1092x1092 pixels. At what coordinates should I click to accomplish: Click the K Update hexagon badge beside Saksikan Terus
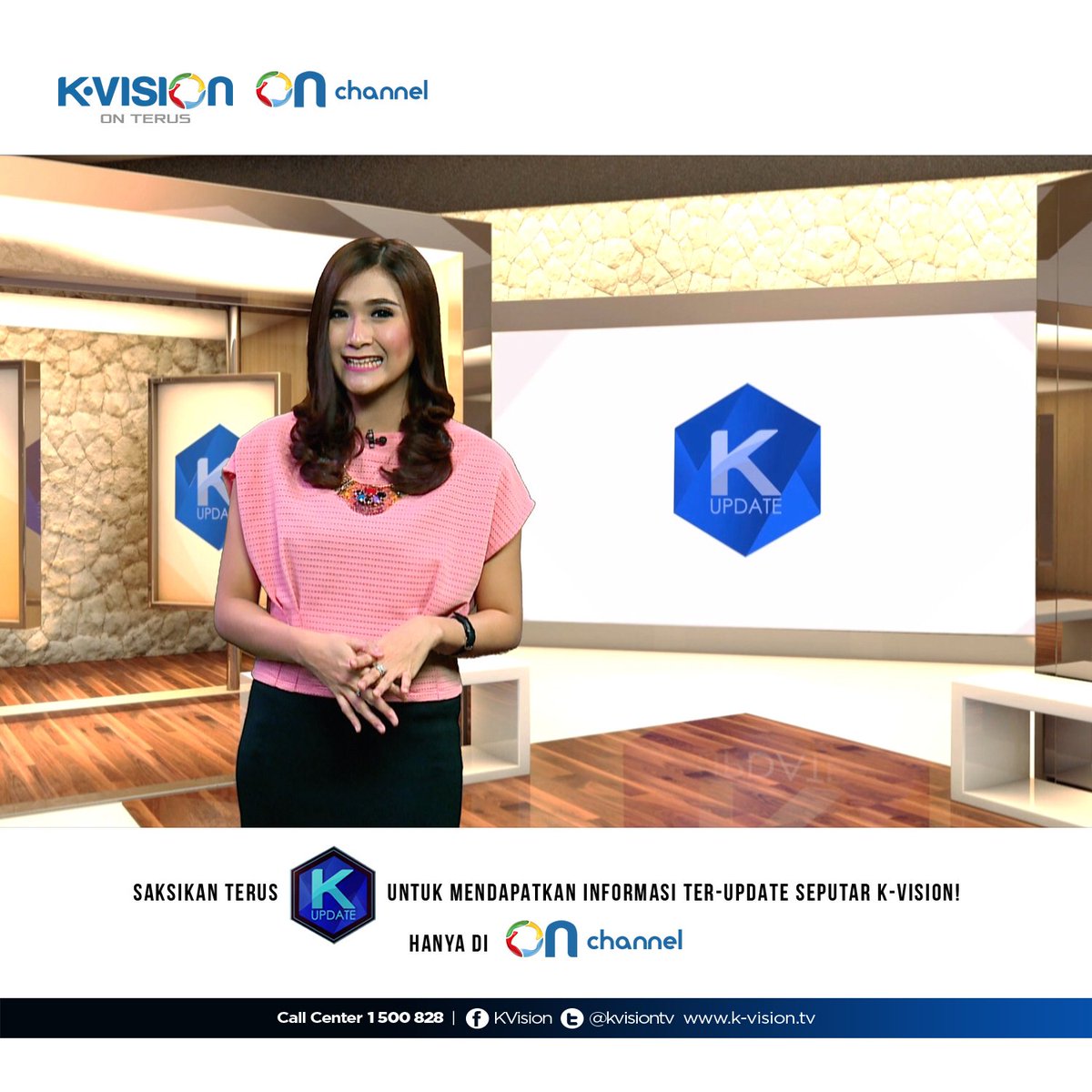(x=332, y=894)
